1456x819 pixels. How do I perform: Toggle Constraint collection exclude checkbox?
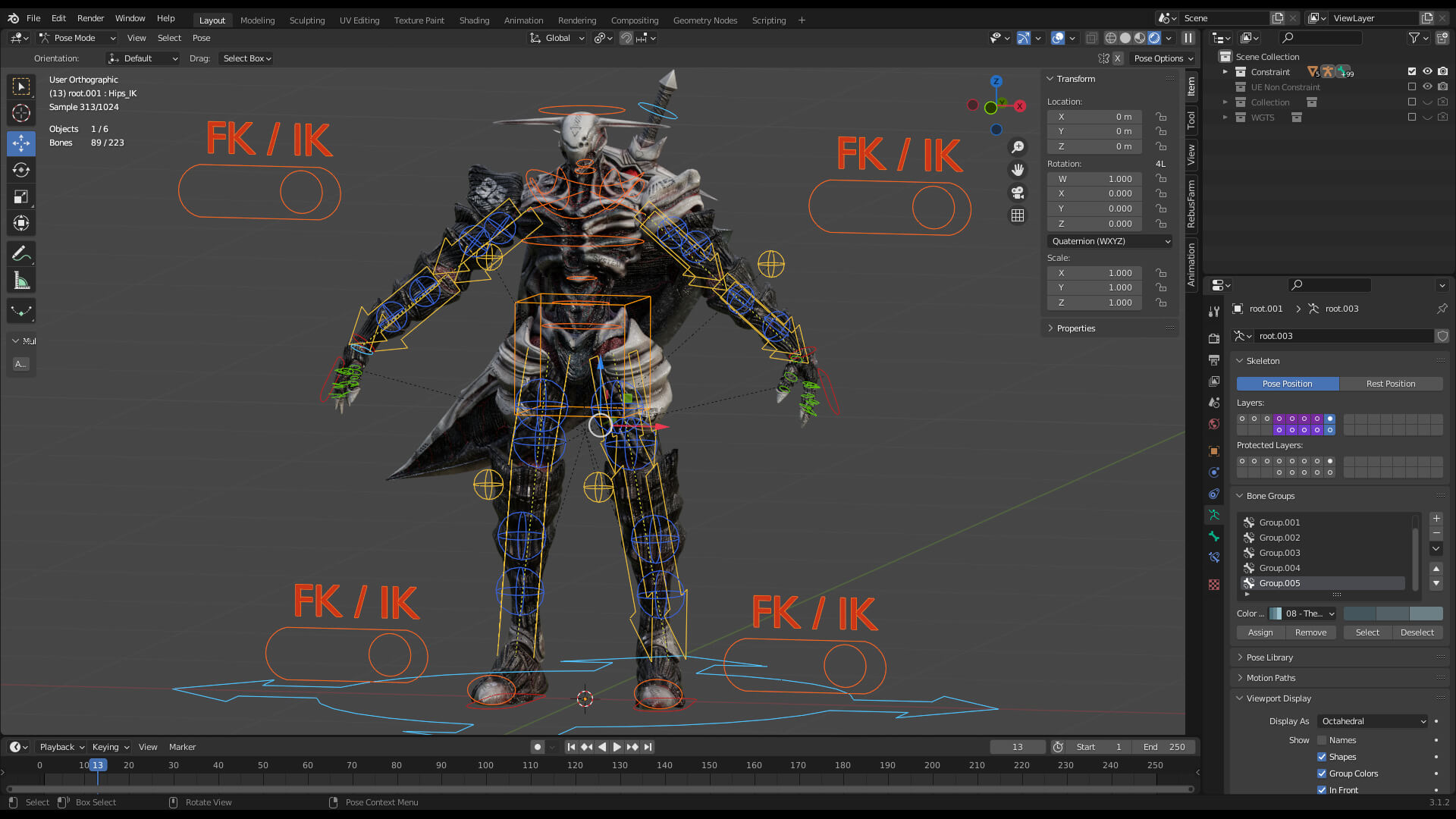tap(1412, 71)
